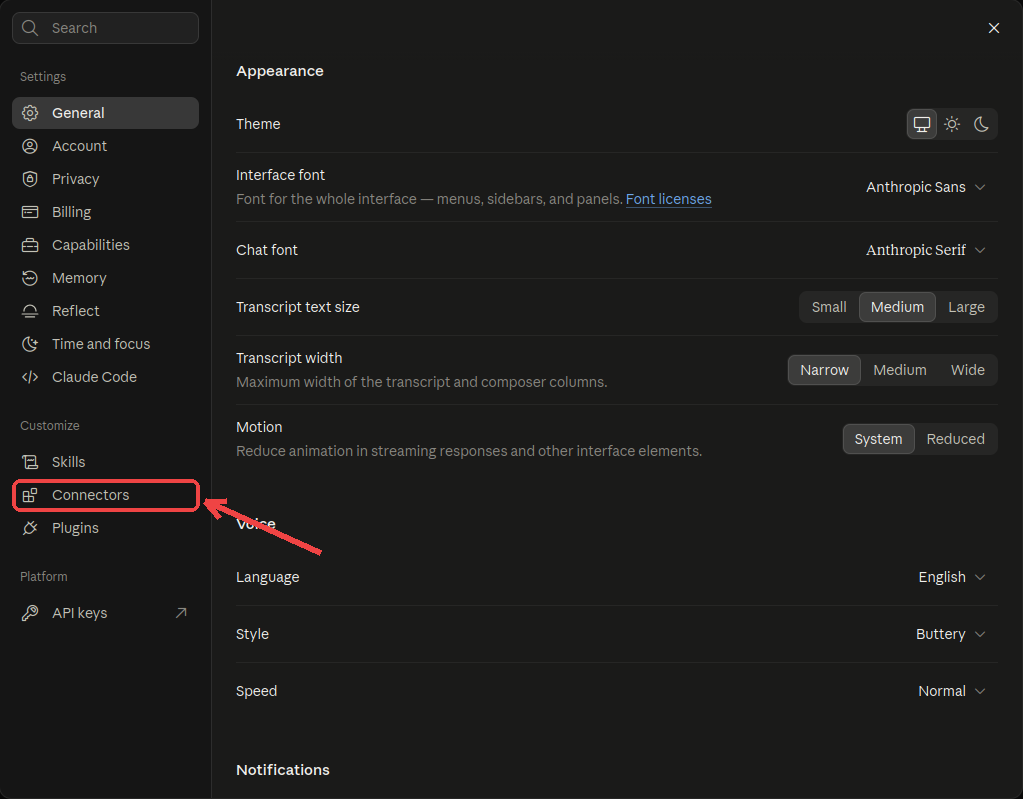Viewport: 1023px width, 799px height.
Task: Open the Skills label under Customize
Action: [69, 462]
